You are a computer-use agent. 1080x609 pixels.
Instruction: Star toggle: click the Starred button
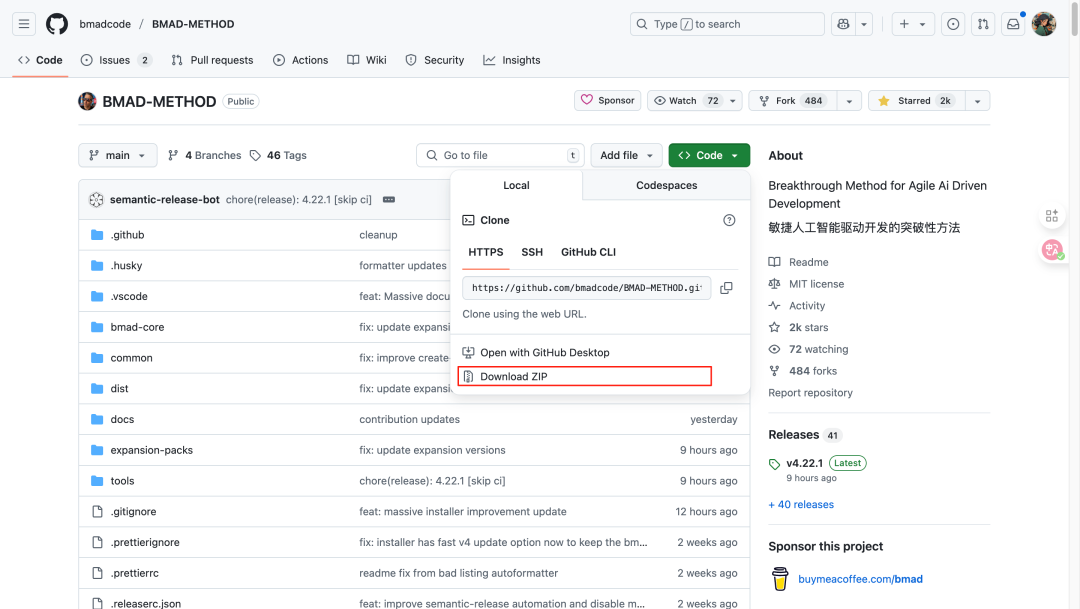917,101
